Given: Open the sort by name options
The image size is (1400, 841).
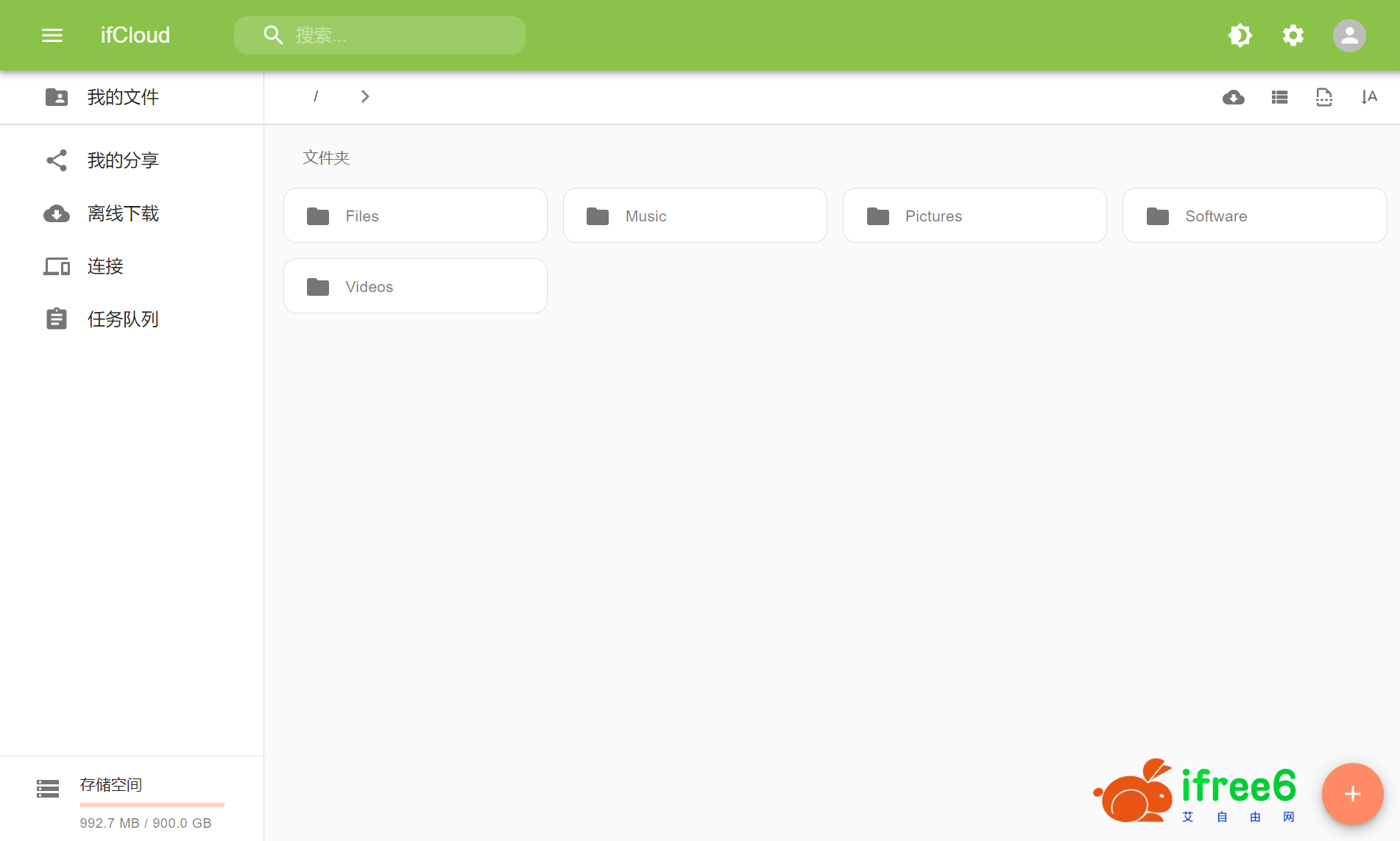Looking at the screenshot, I should [x=1368, y=97].
